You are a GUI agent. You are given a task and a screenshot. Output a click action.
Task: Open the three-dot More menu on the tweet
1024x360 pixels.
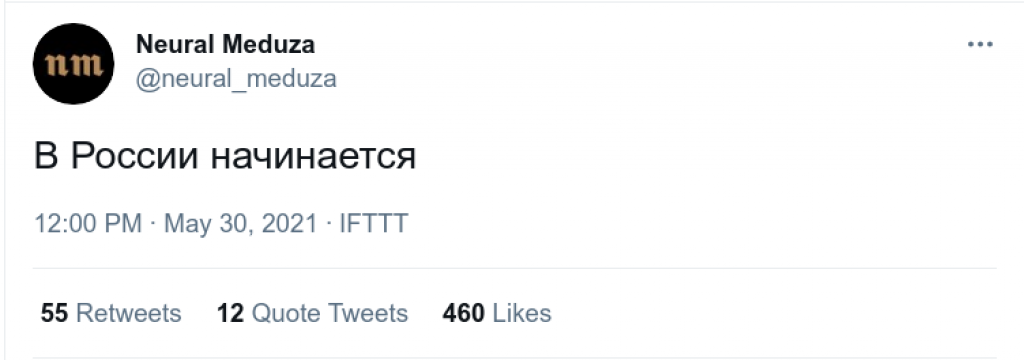980,45
